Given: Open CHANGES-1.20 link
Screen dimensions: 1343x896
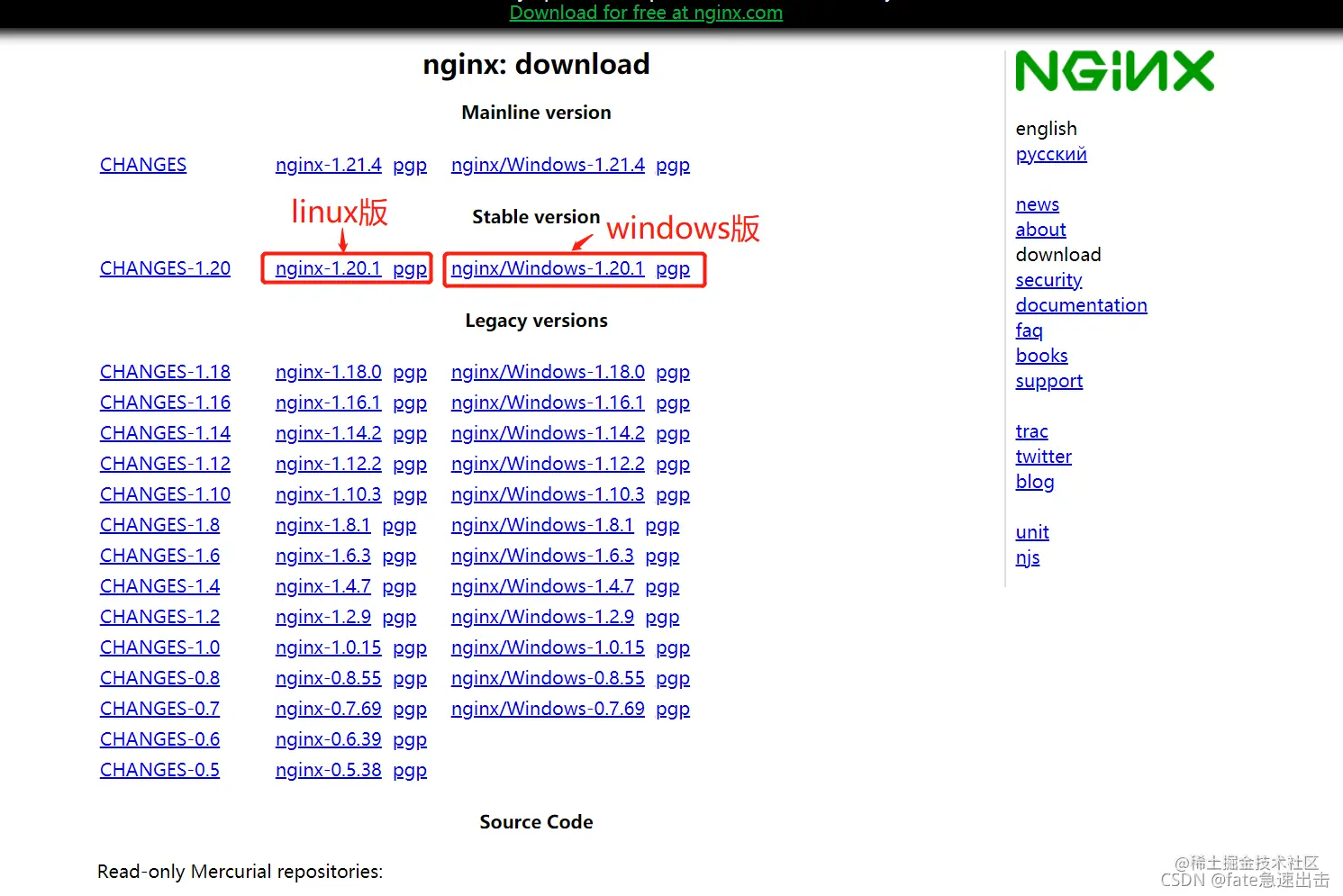Looking at the screenshot, I should click(165, 268).
